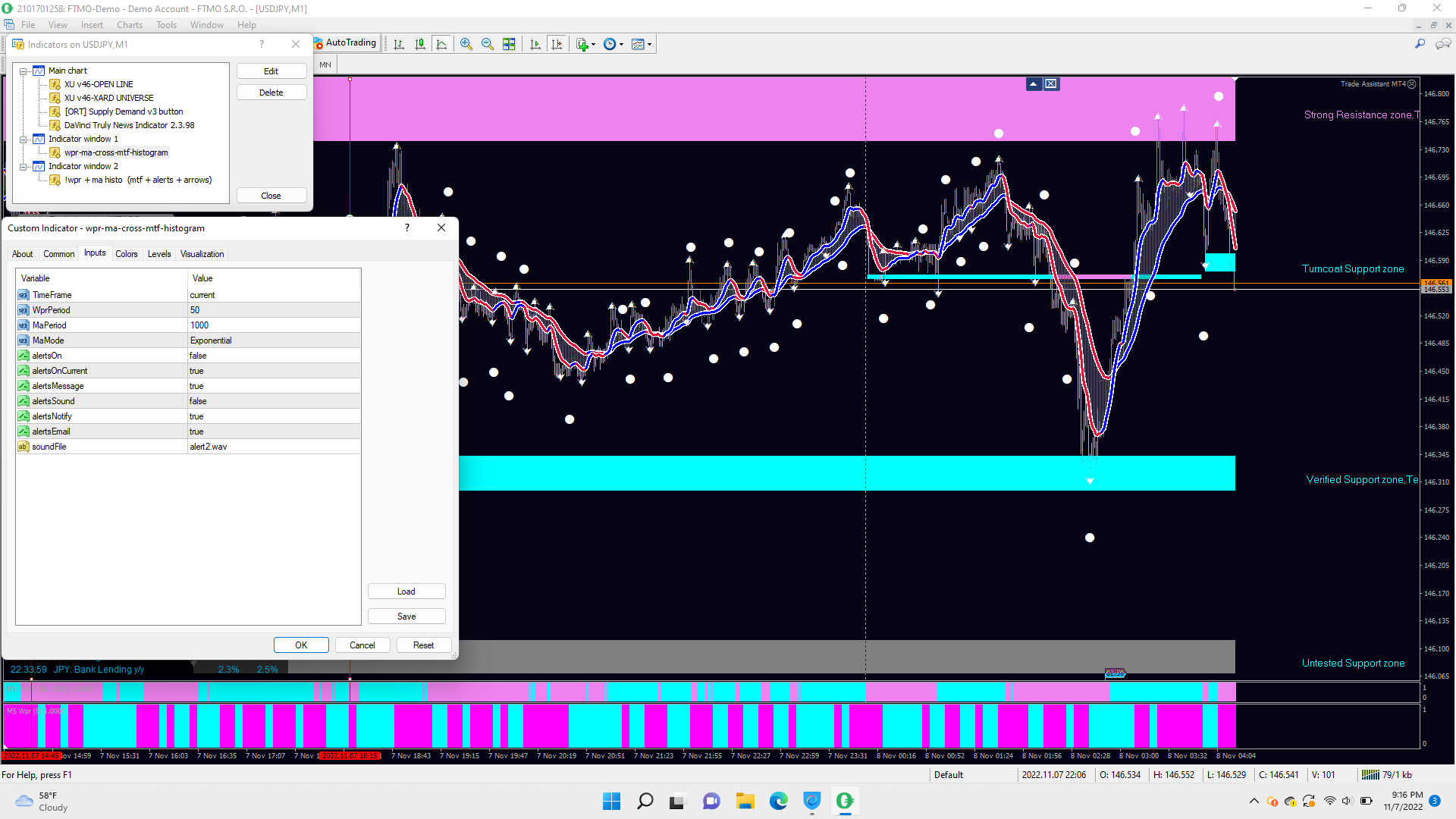This screenshot has height=819, width=1456.
Task: Open the Charts menu
Action: click(x=130, y=25)
